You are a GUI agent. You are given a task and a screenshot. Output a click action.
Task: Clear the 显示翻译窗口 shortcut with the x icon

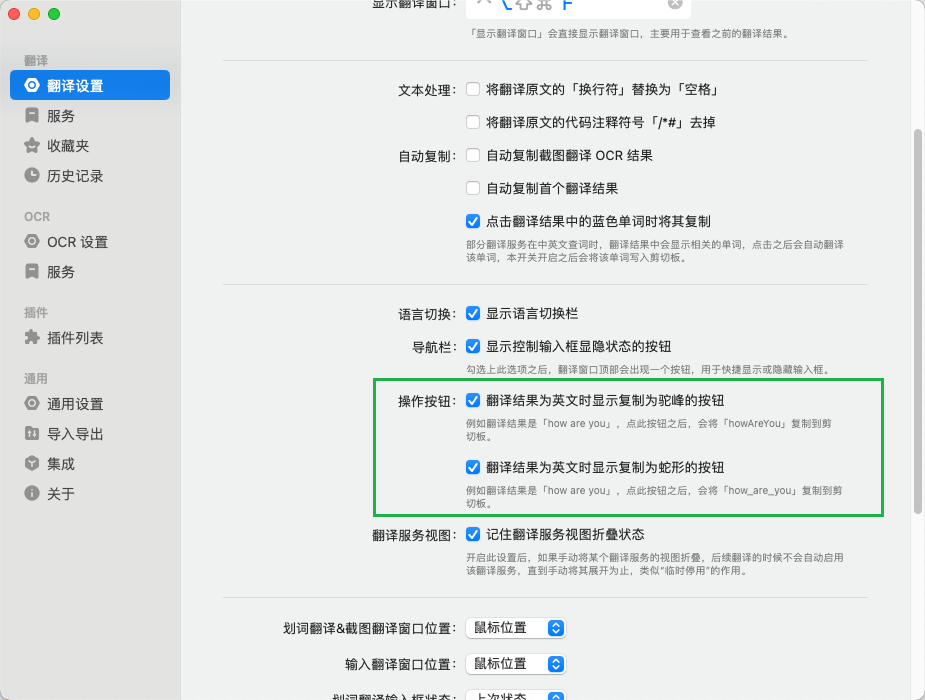click(x=675, y=4)
